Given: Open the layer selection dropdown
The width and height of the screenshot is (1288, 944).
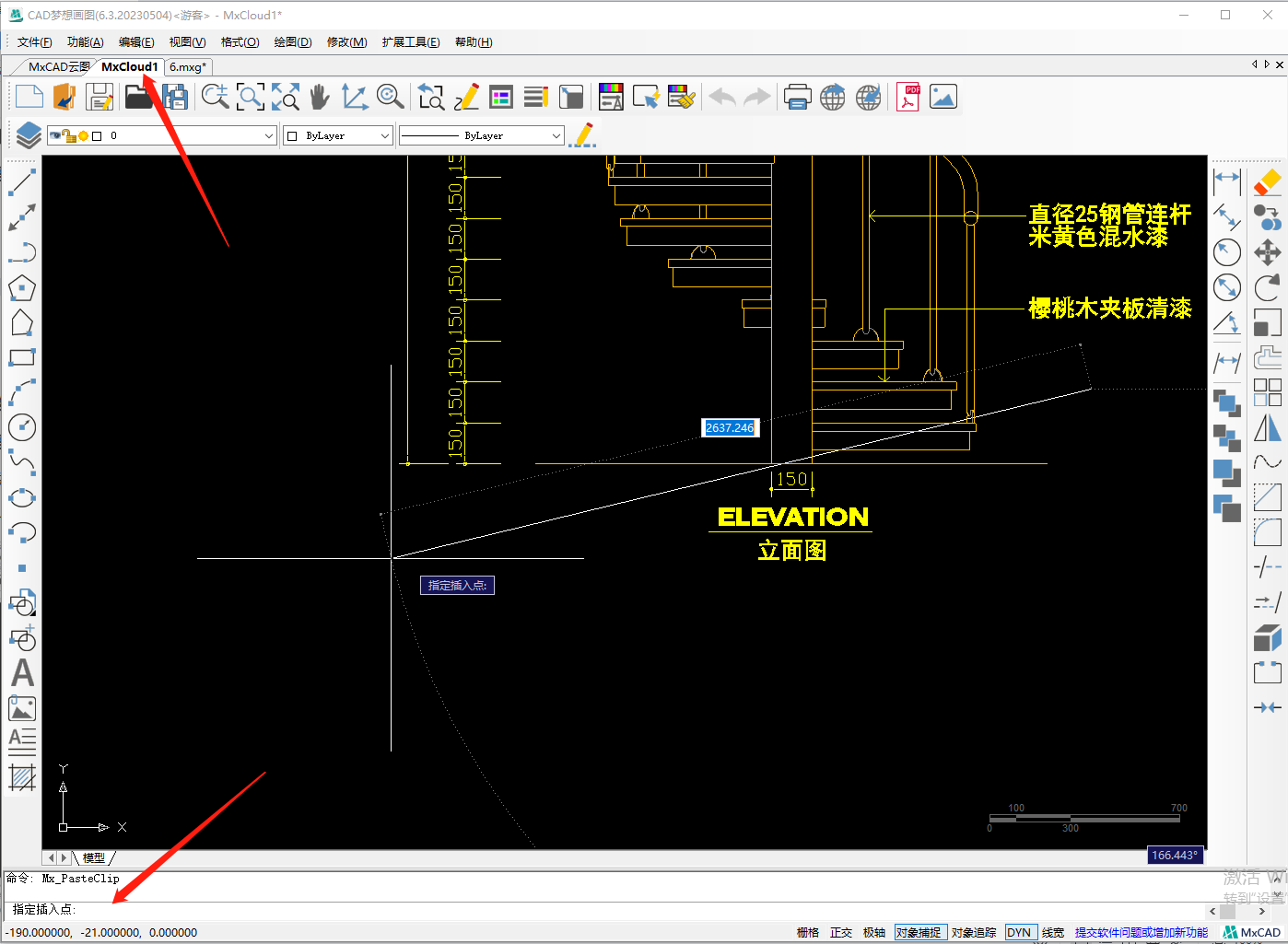Looking at the screenshot, I should coord(162,135).
